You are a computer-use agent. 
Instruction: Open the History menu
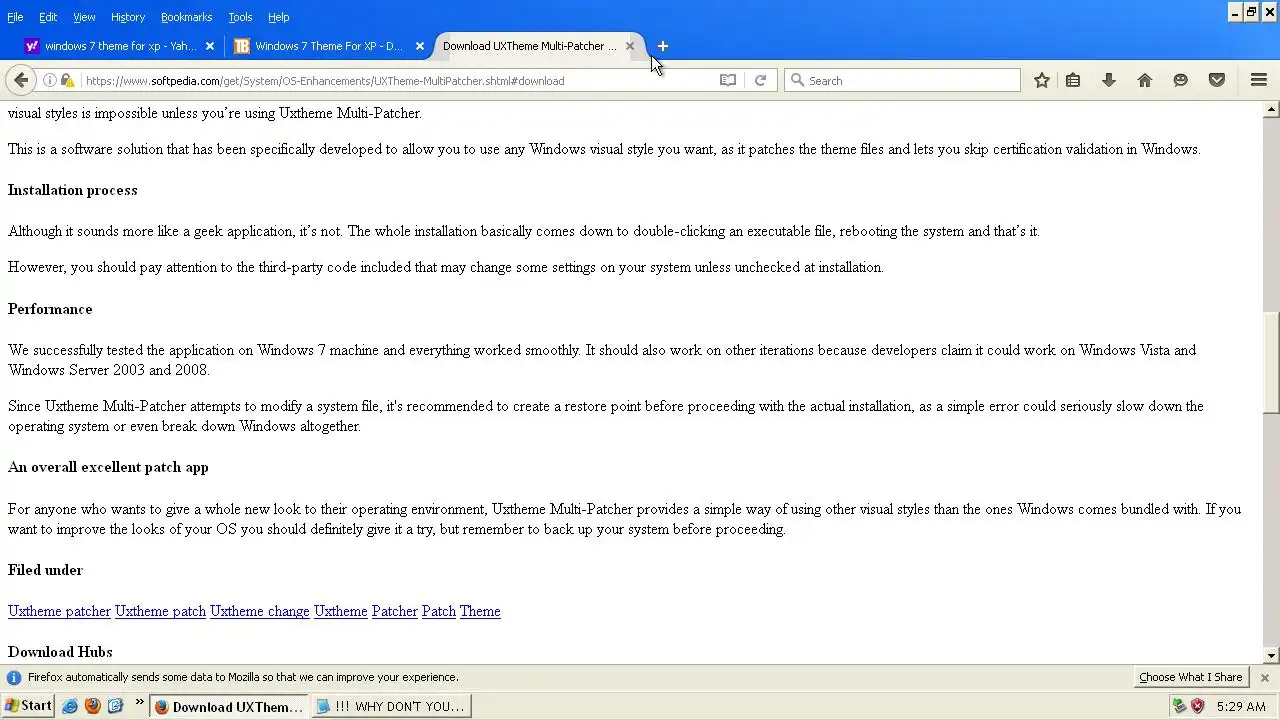(x=128, y=17)
